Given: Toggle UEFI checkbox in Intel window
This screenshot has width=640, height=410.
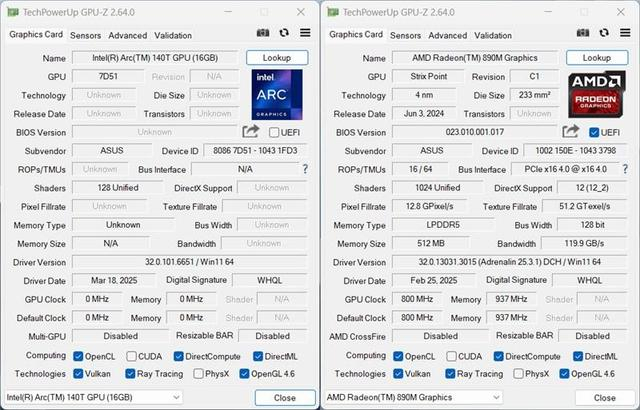Looking at the screenshot, I should (274, 132).
